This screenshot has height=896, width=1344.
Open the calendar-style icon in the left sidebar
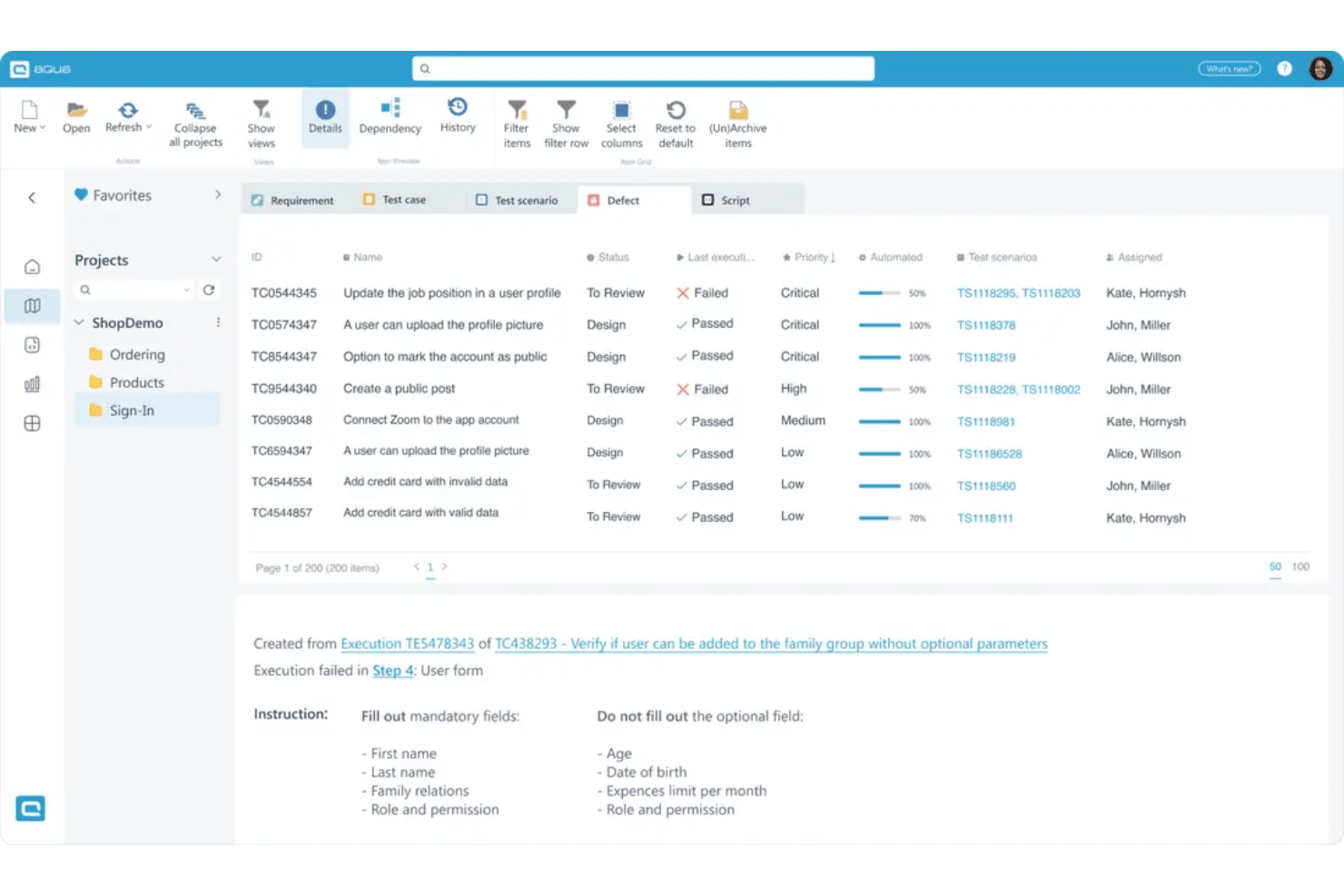32,345
